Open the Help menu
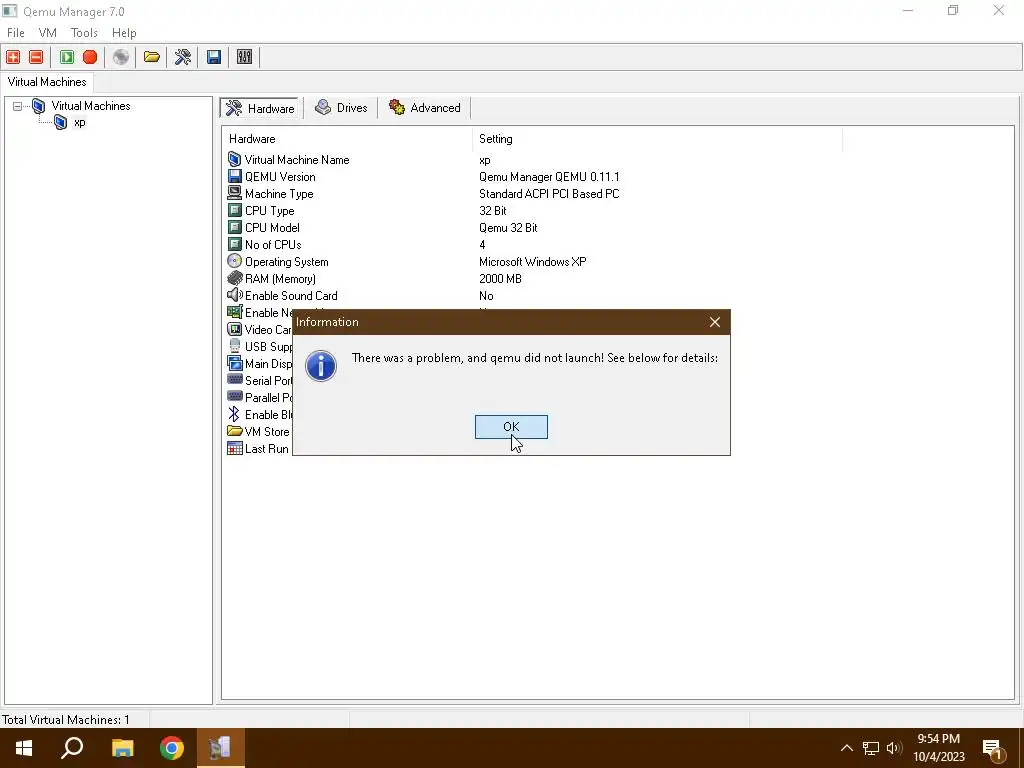 124,33
